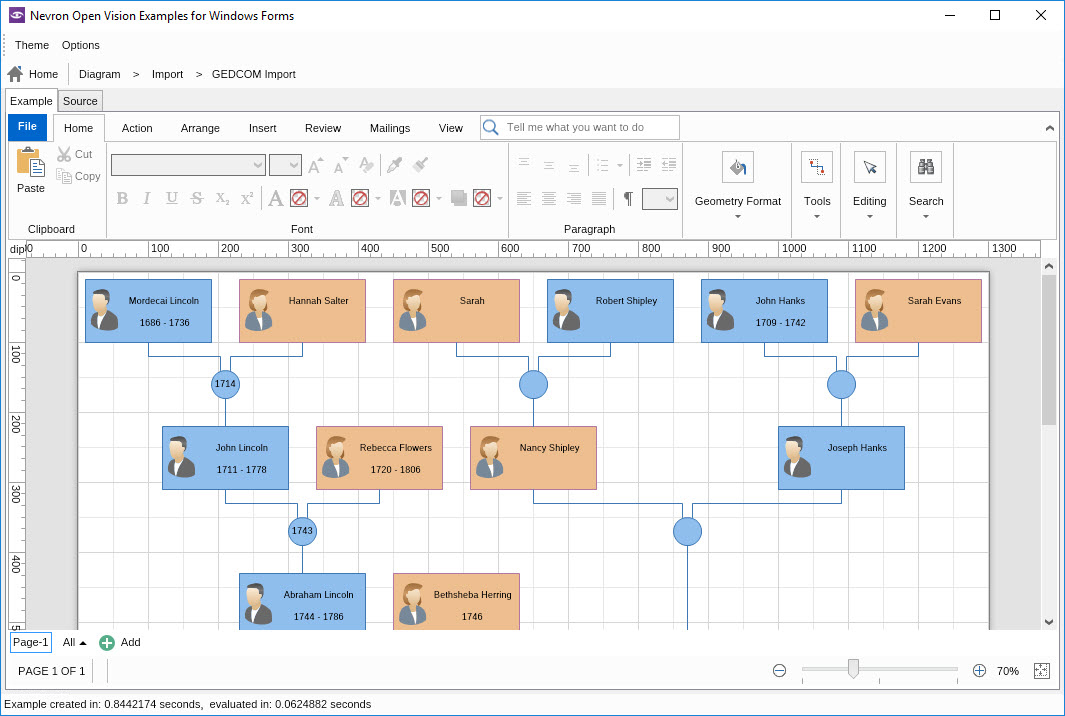Open the Search binoculars tool
The image size is (1065, 716).
[x=925, y=167]
